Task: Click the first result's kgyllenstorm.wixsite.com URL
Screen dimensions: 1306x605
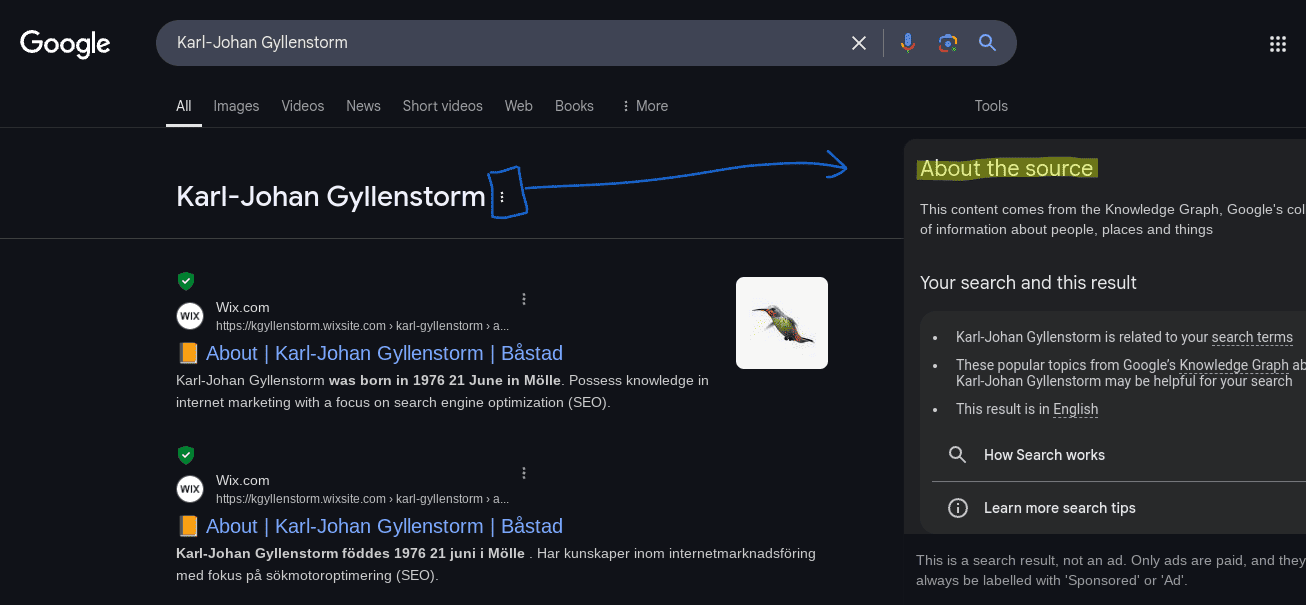Action: tap(362, 326)
